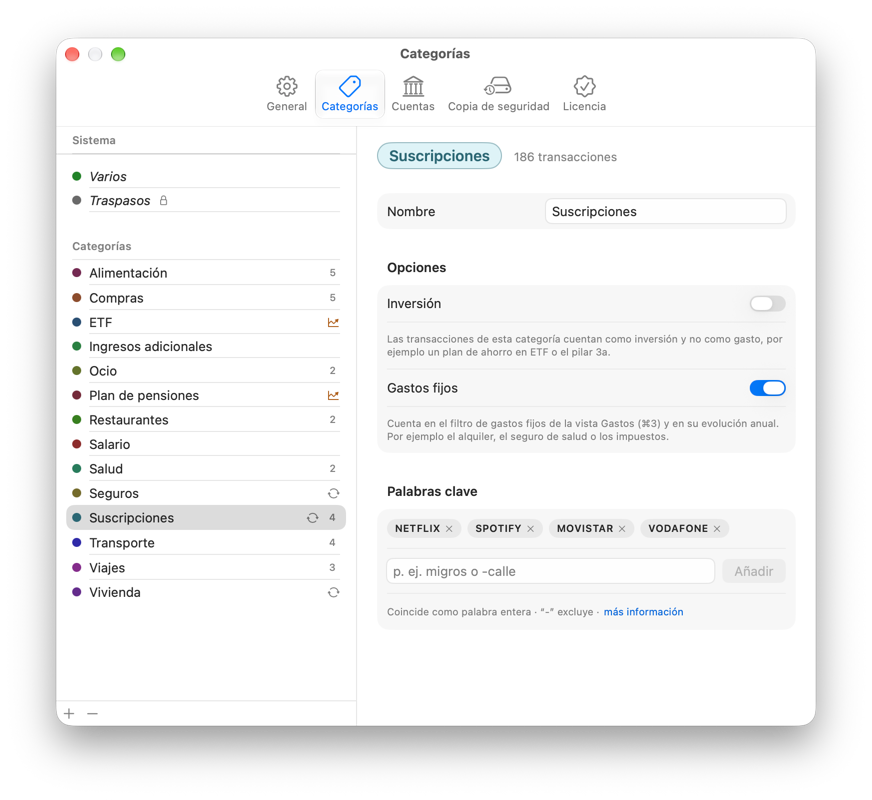Click the recurring icon on Seguros row
The width and height of the screenshot is (872, 800).
[333, 493]
